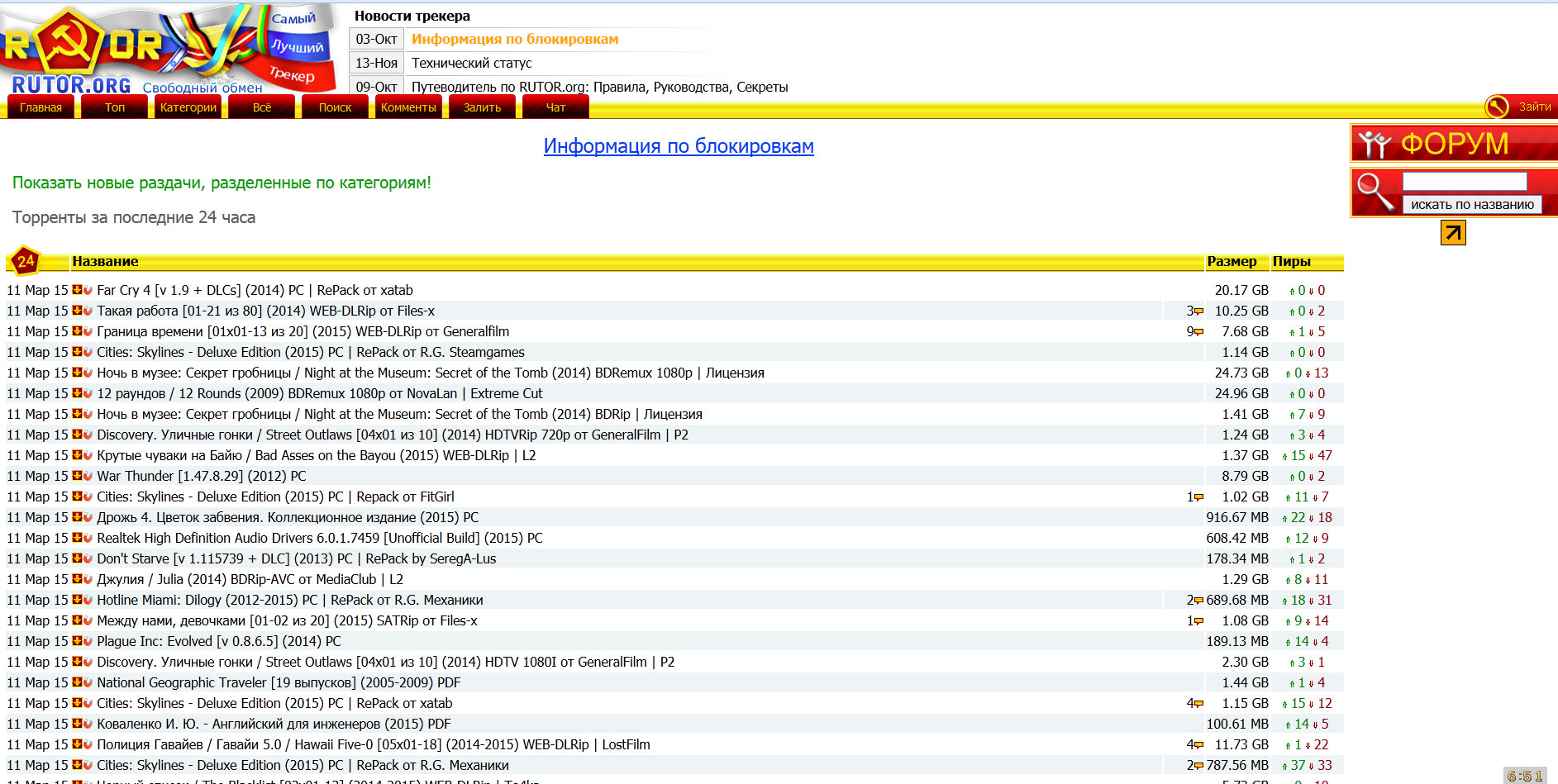The width and height of the screenshot is (1558, 784).
Task: Open War Thunder [1.47.8.29] torrent page
Action: click(x=202, y=476)
